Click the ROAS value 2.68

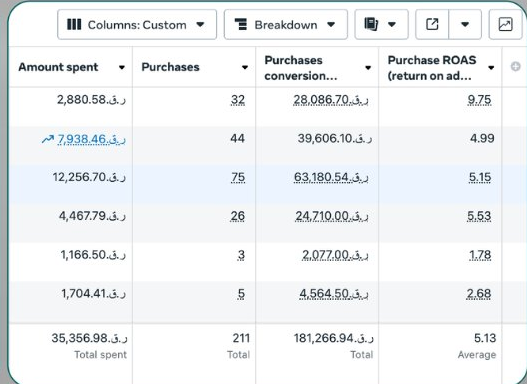pos(479,294)
